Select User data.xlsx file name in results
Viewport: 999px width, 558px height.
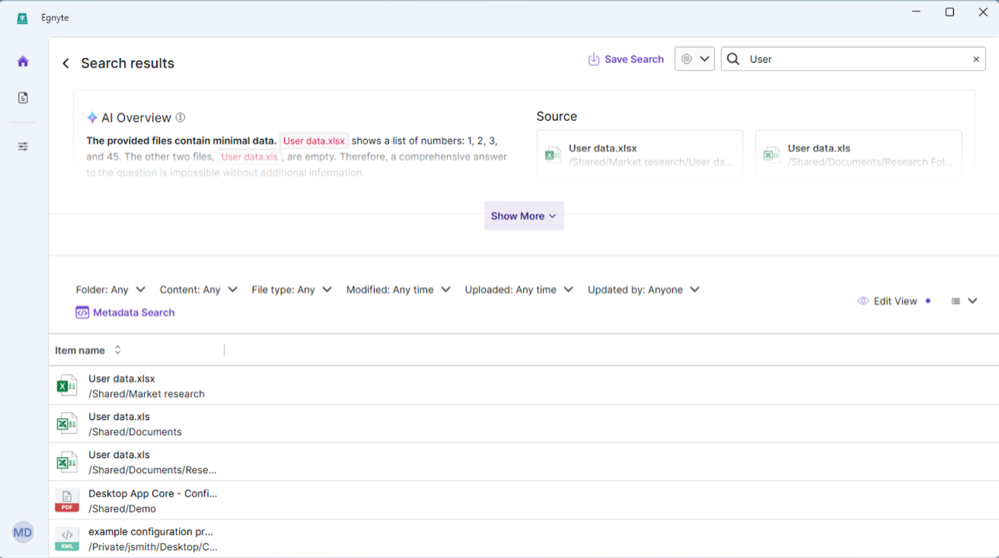coord(122,378)
